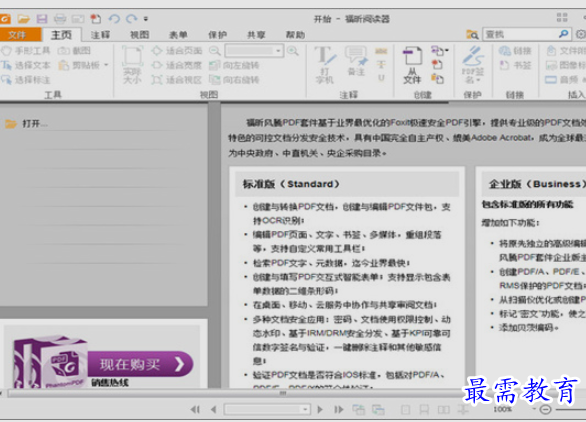
Task: Click the 现在购买 buy now button
Action: tap(141, 364)
